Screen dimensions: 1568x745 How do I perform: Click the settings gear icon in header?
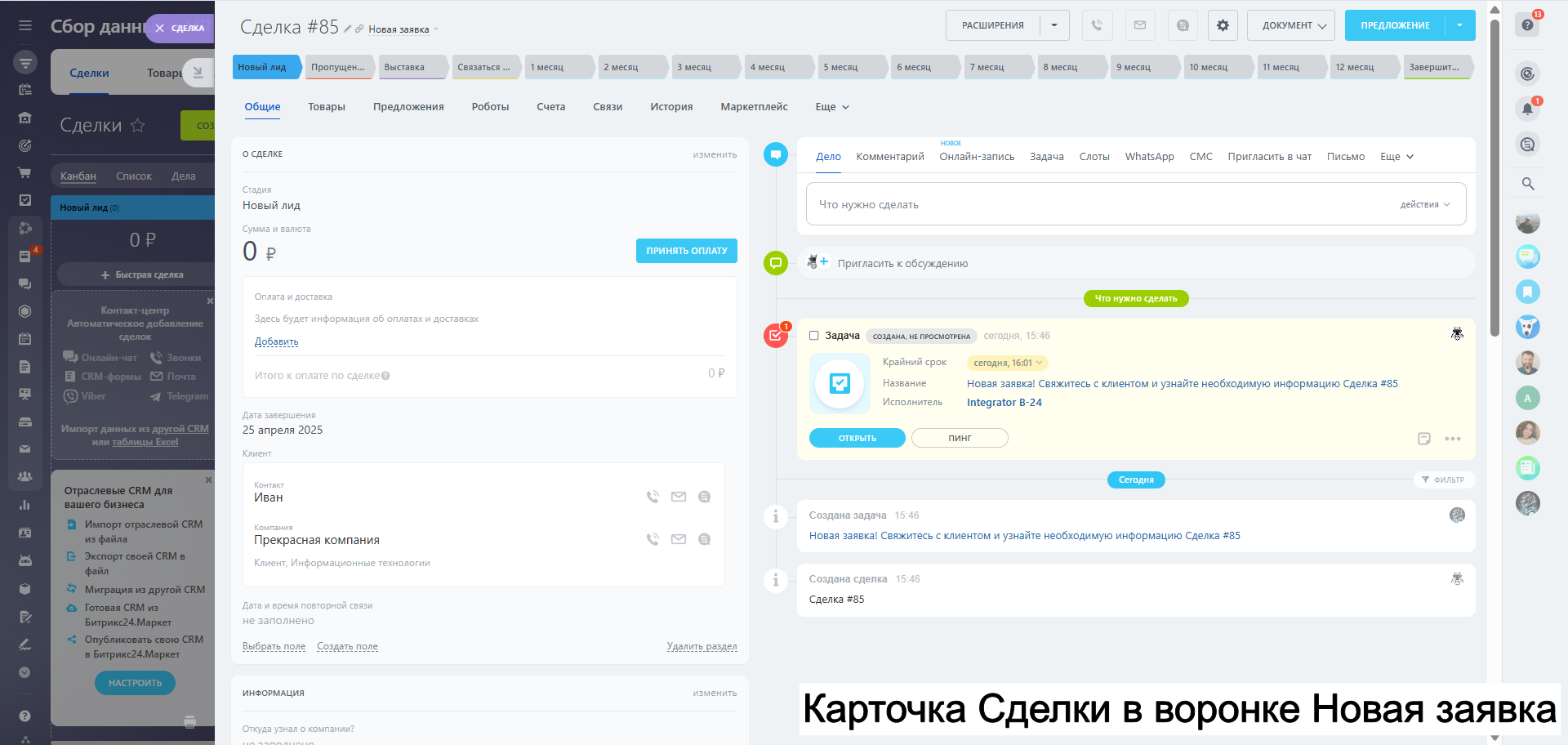click(1223, 25)
